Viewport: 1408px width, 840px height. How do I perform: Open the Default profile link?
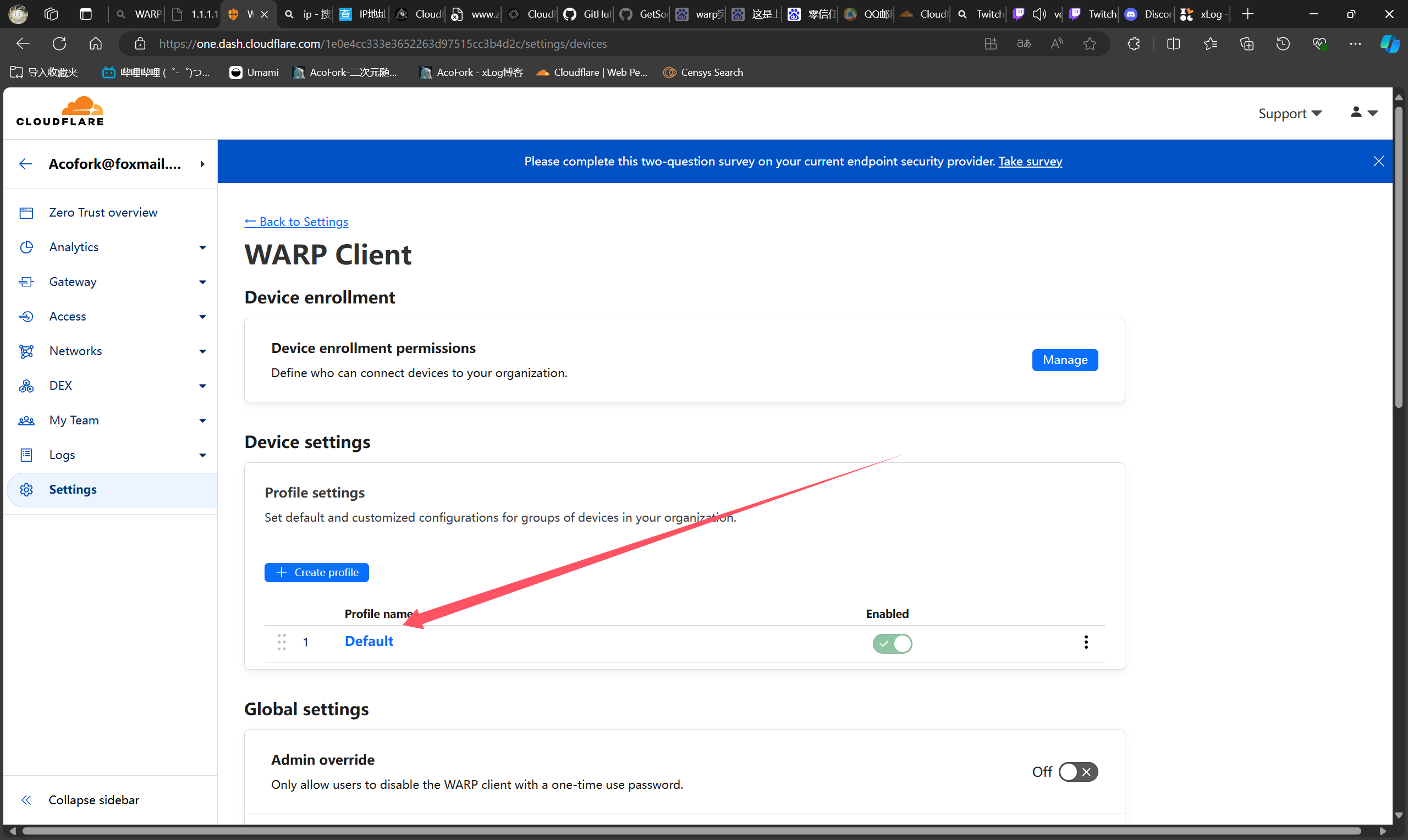369,641
